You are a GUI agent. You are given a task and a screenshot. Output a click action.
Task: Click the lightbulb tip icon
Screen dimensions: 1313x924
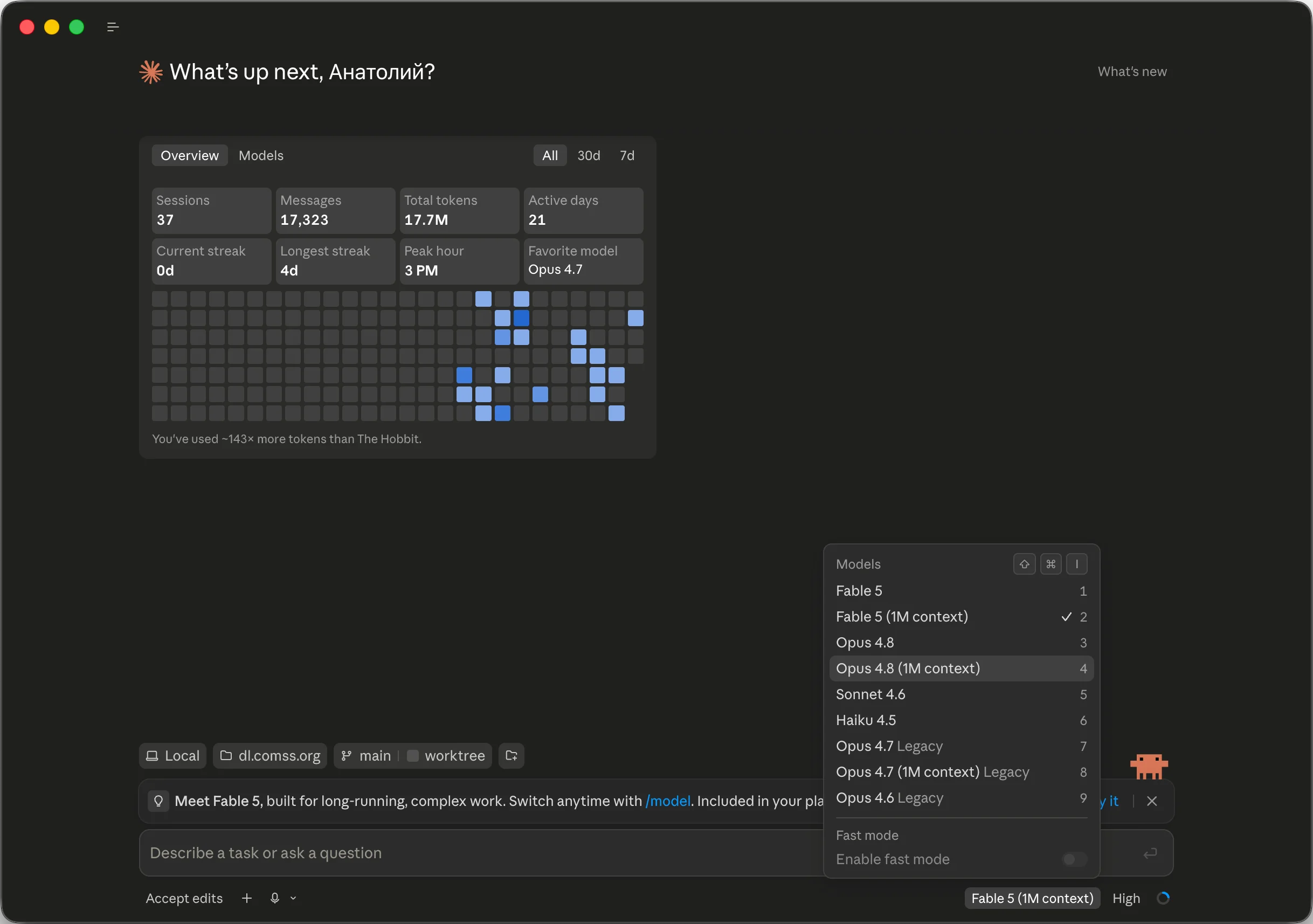tap(158, 801)
